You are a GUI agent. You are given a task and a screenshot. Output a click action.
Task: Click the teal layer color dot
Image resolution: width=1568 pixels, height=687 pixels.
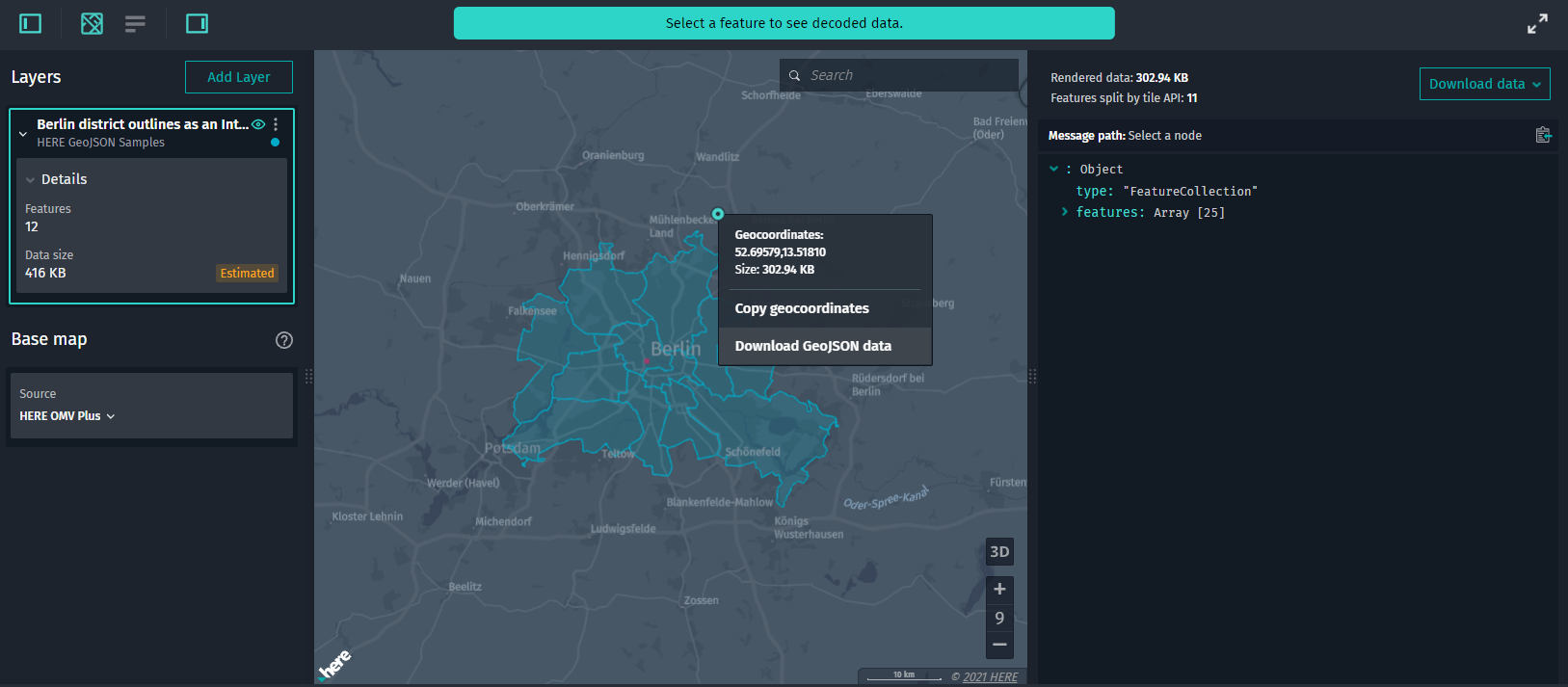coord(276,143)
